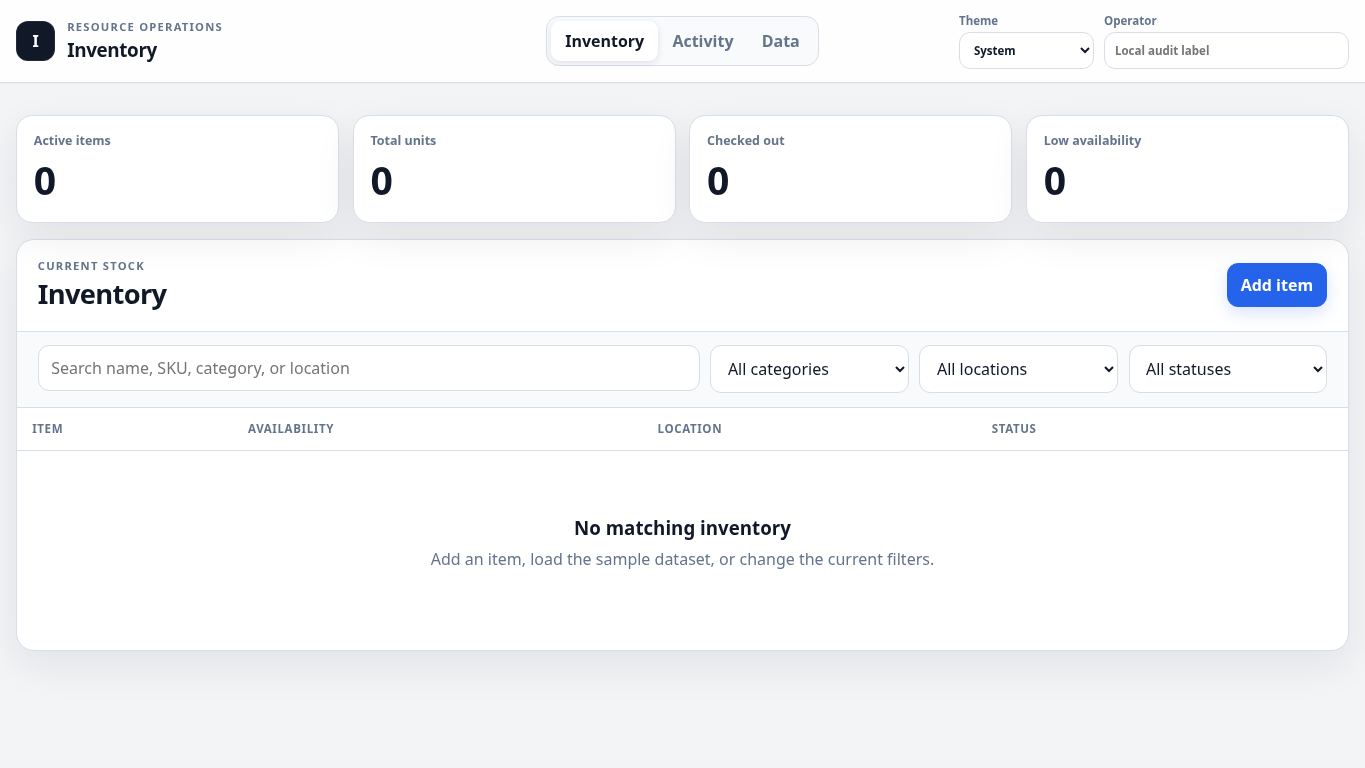
Task: Open the Activity tab
Action: click(703, 41)
